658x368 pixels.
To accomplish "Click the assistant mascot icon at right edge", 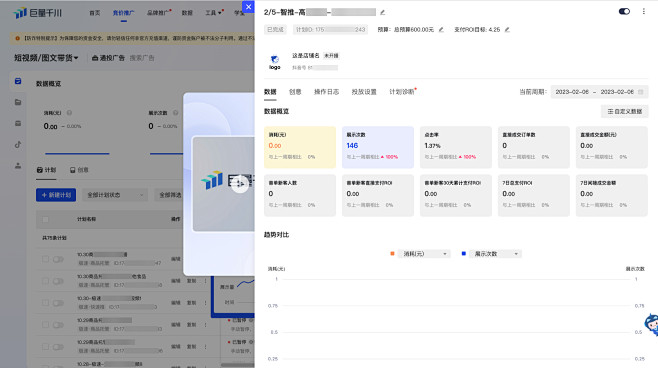I will coord(651,324).
